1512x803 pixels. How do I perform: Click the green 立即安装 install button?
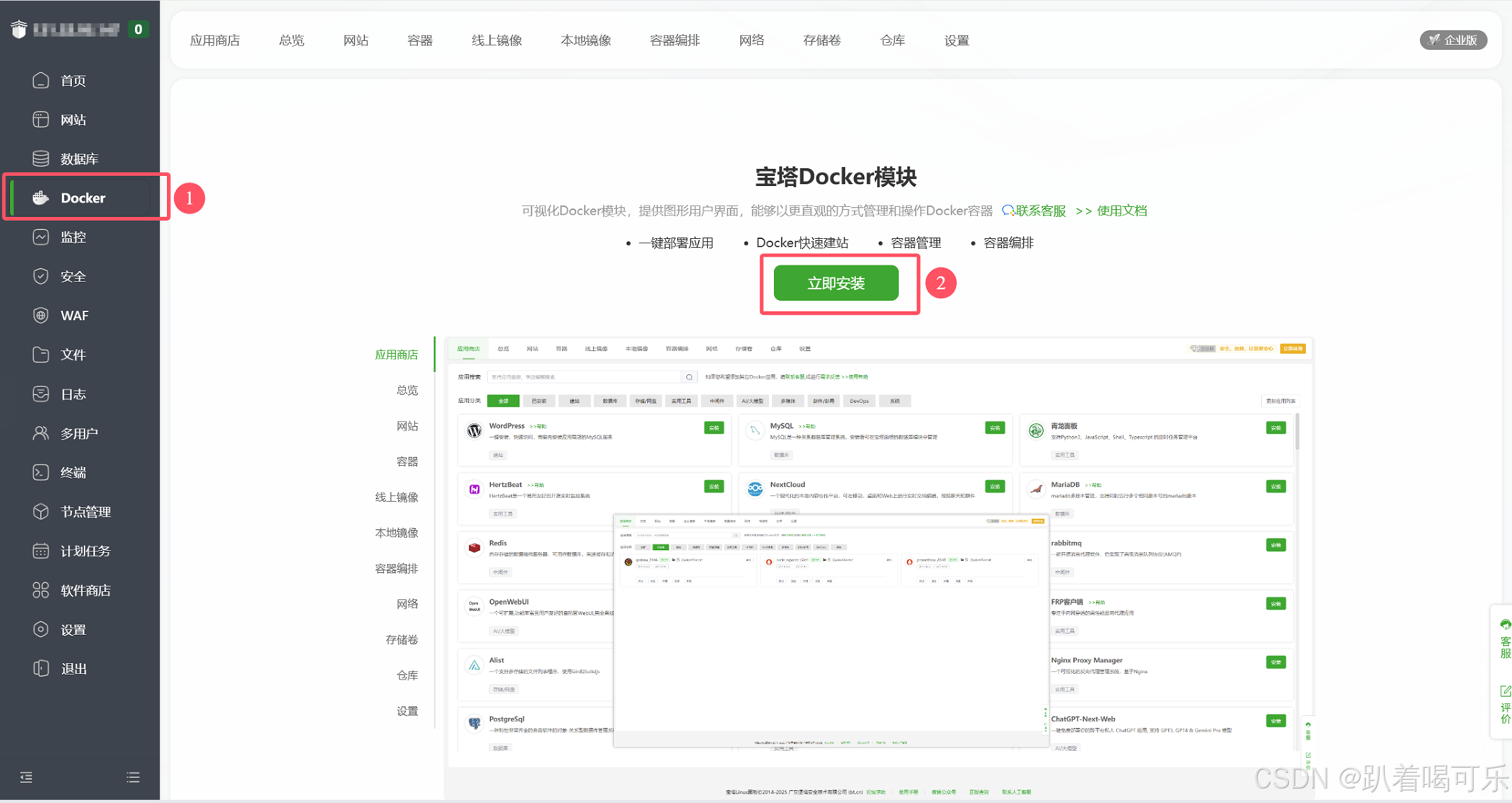836,283
